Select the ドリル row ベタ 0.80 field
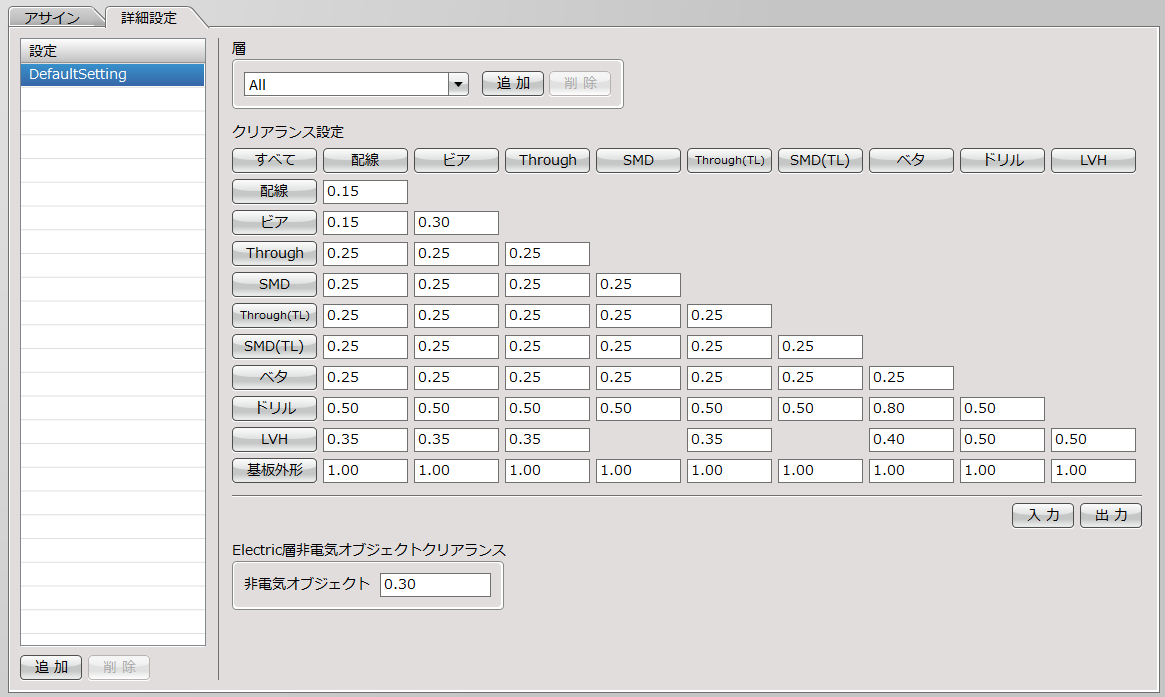 911,409
